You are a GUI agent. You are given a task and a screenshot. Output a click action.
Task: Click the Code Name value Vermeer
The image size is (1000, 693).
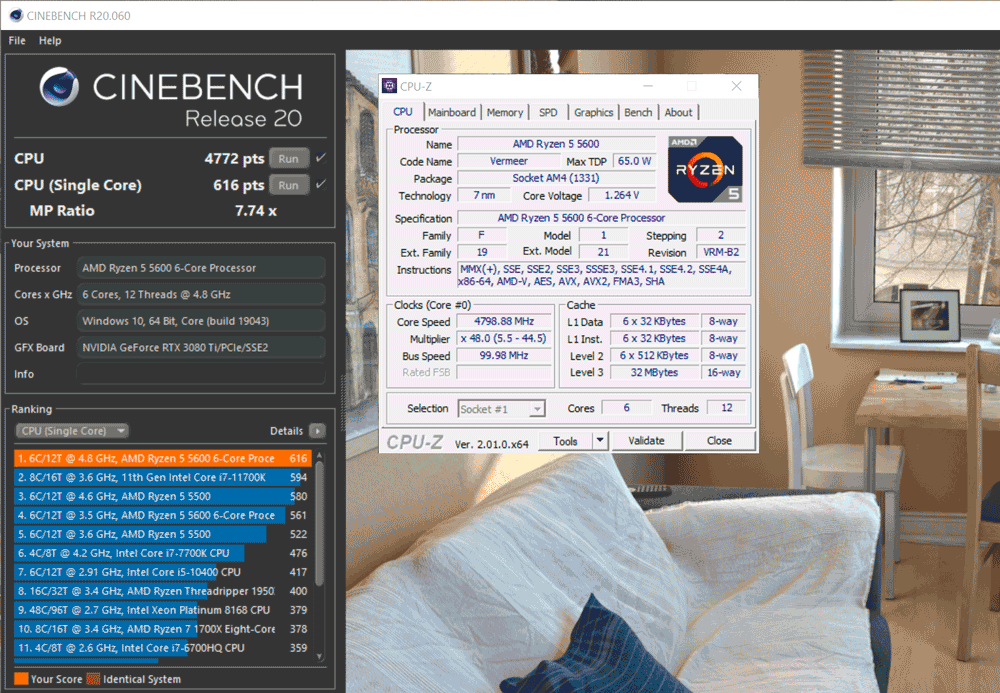click(x=508, y=161)
